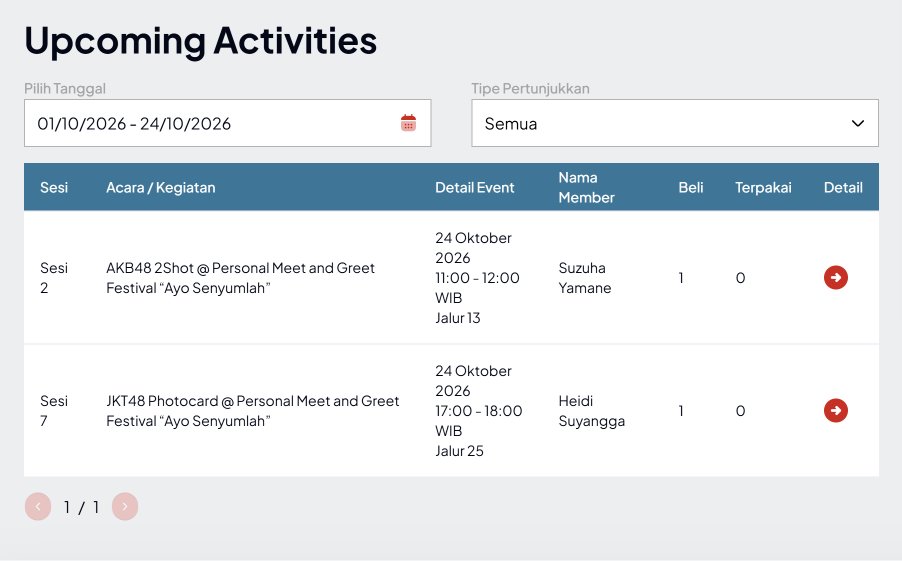Expand the Tipe Pertunjukkan dropdown chevron
Image resolution: width=902 pixels, height=561 pixels.
click(x=858, y=123)
